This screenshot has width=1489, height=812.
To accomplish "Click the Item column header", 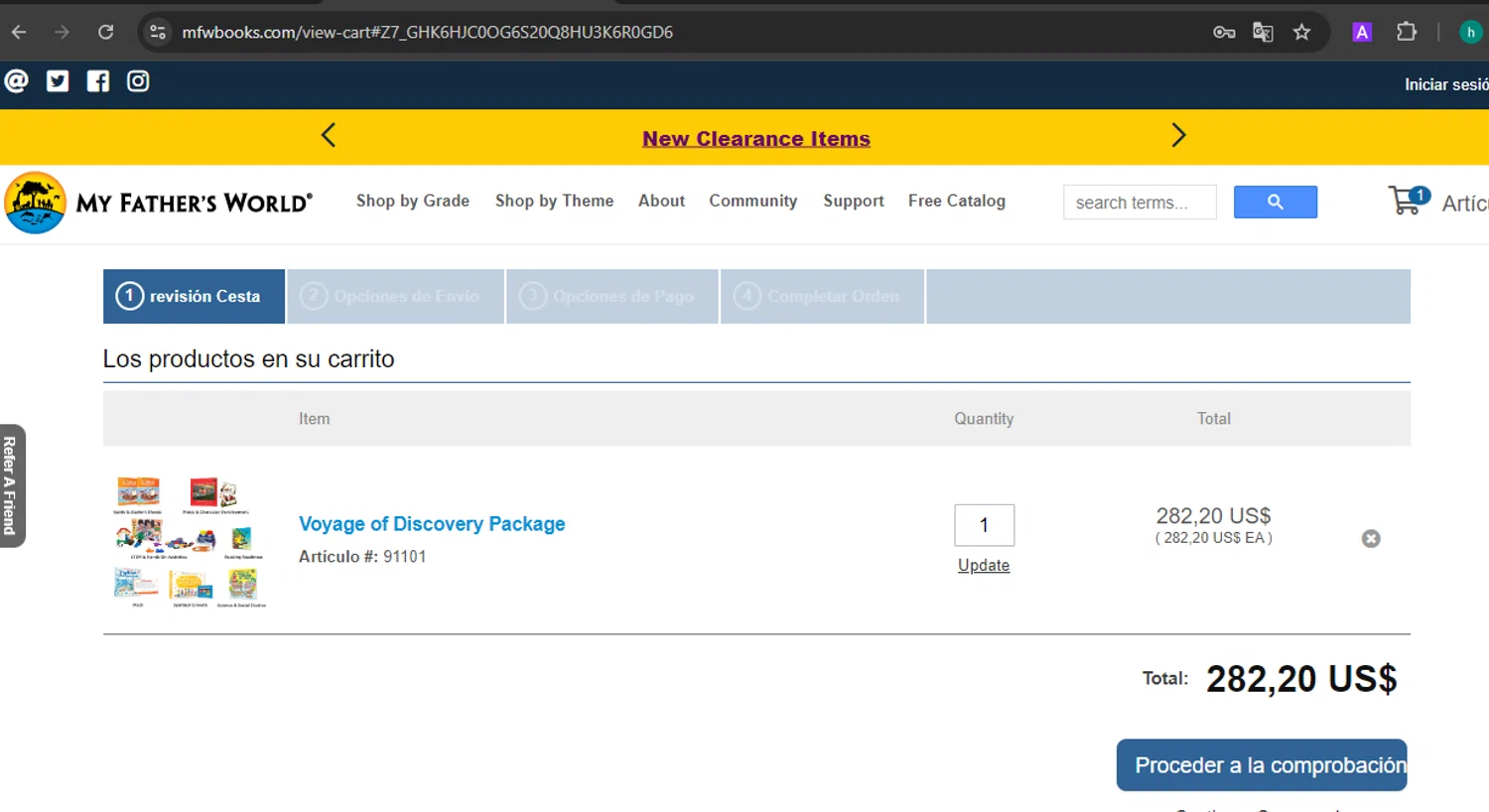I will [314, 419].
